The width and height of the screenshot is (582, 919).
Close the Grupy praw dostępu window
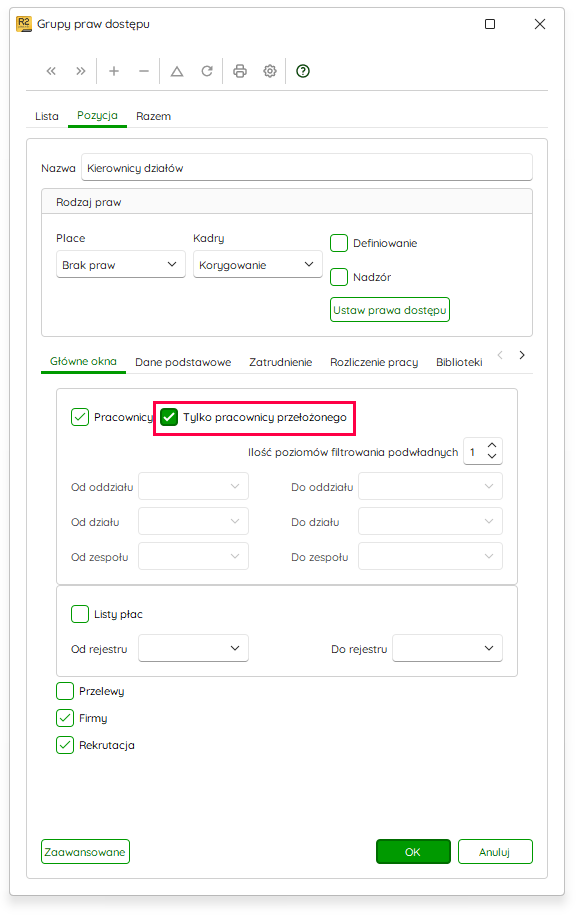pyautogui.click(x=540, y=24)
